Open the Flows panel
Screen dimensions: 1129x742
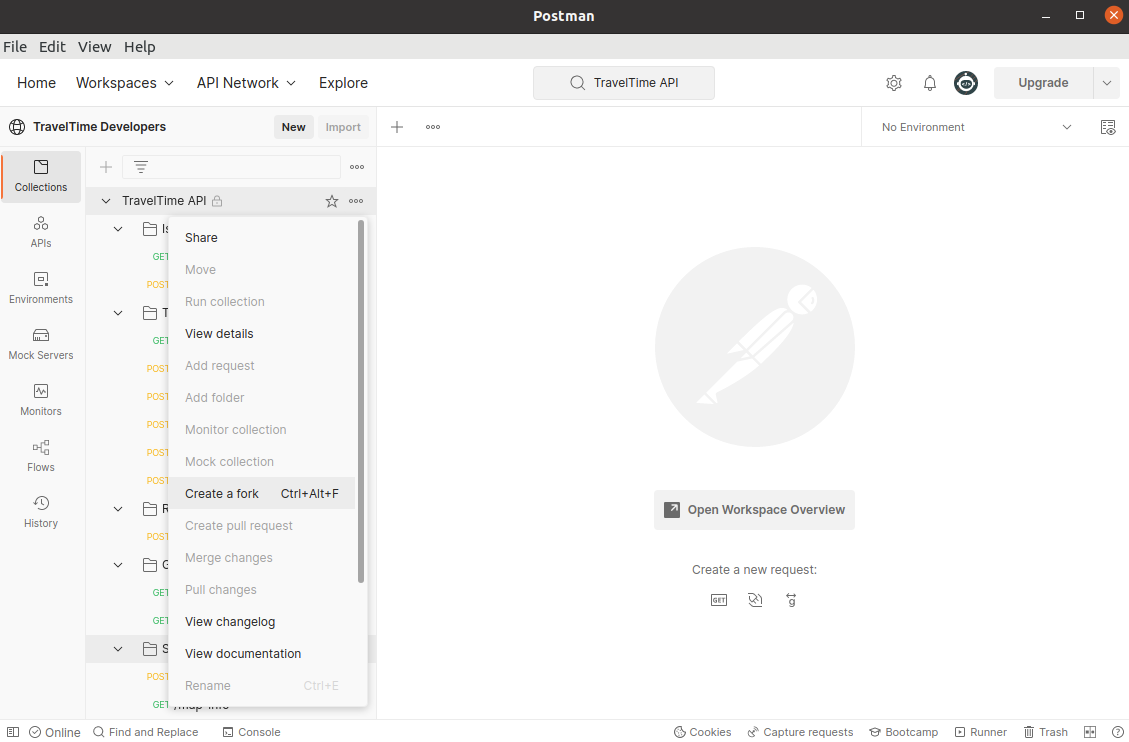point(40,457)
